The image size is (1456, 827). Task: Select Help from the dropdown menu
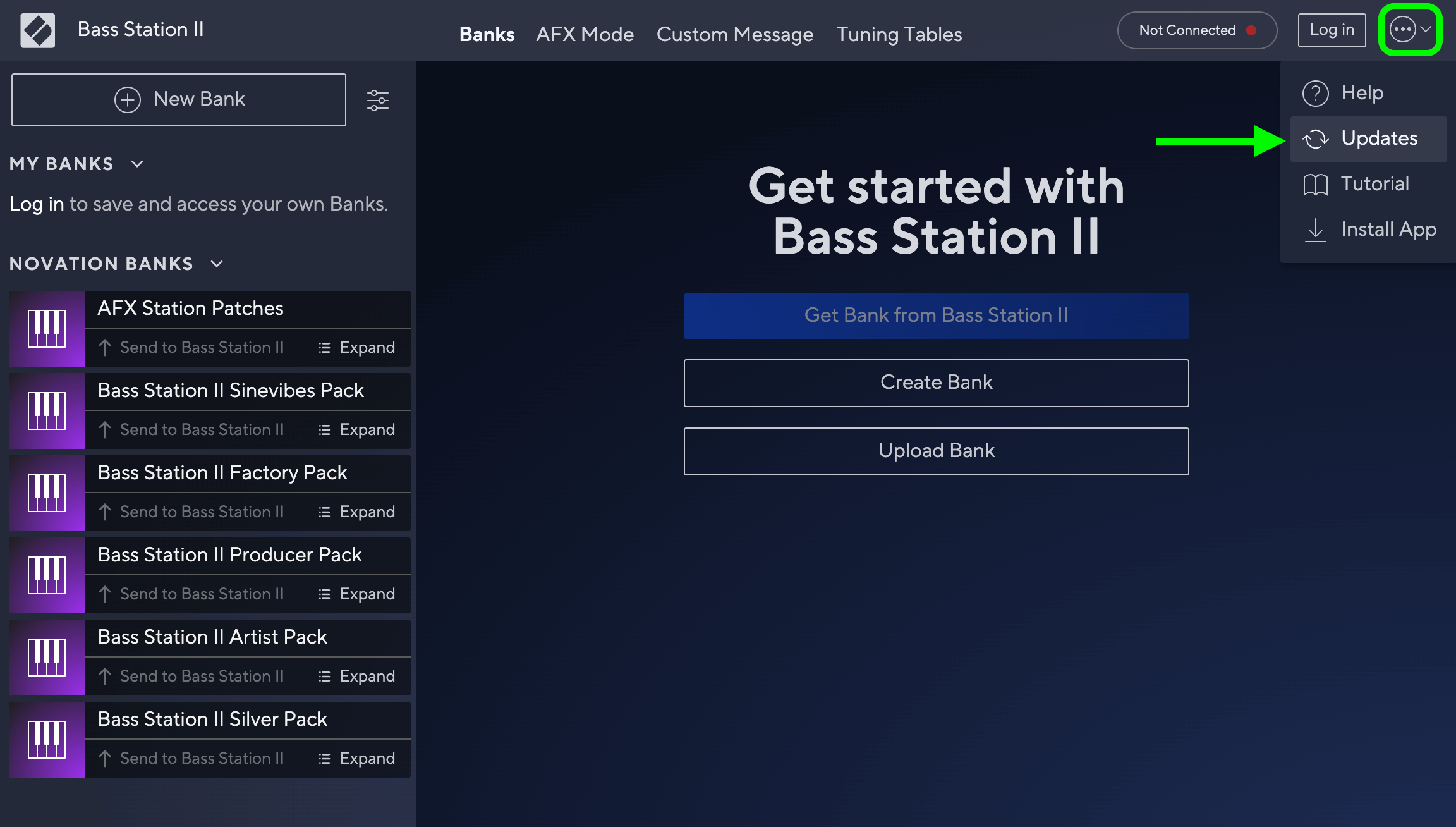(1368, 93)
